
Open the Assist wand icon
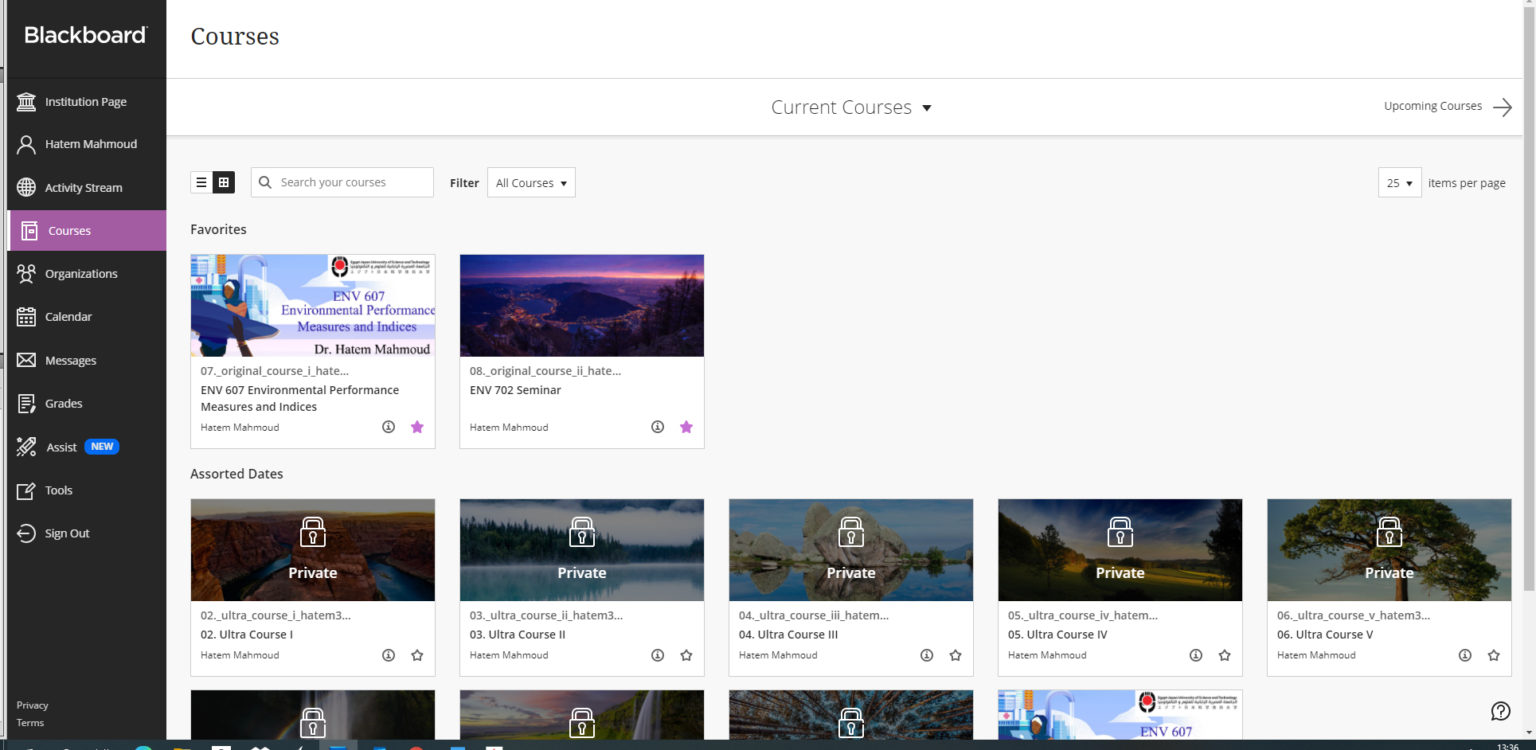coord(27,447)
